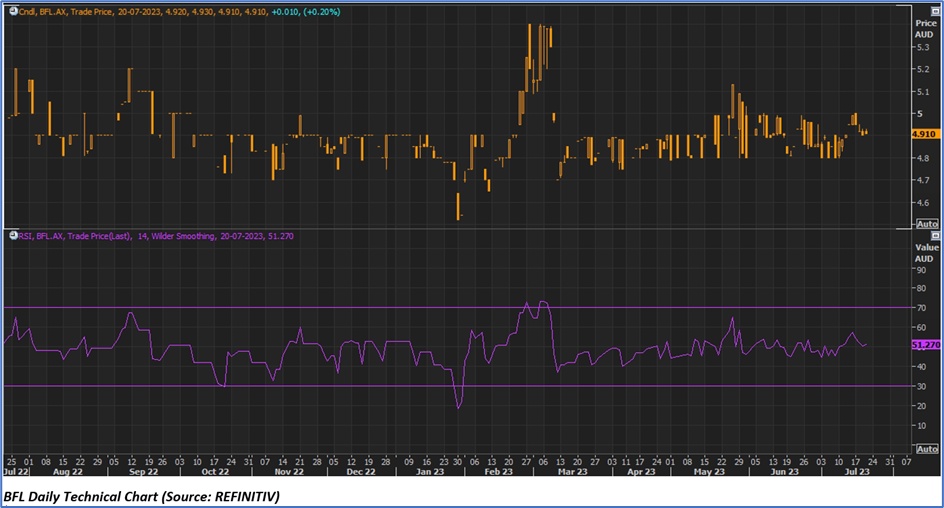The width and height of the screenshot is (944, 508).
Task: Click the price panel collapse icon top right
Action: pos(936,11)
